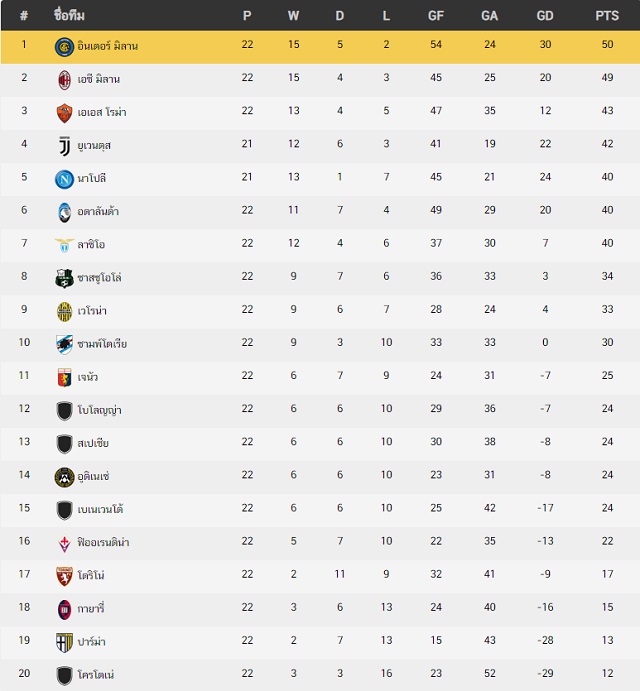Click the AS Roma club crest
The width and height of the screenshot is (640, 691).
(64, 113)
